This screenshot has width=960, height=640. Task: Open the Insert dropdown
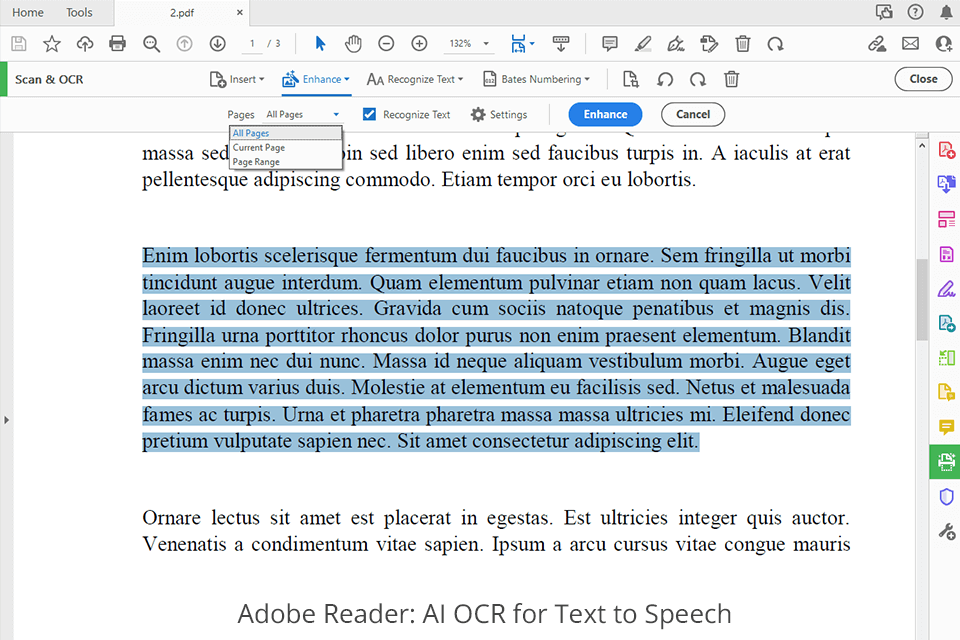pyautogui.click(x=237, y=79)
